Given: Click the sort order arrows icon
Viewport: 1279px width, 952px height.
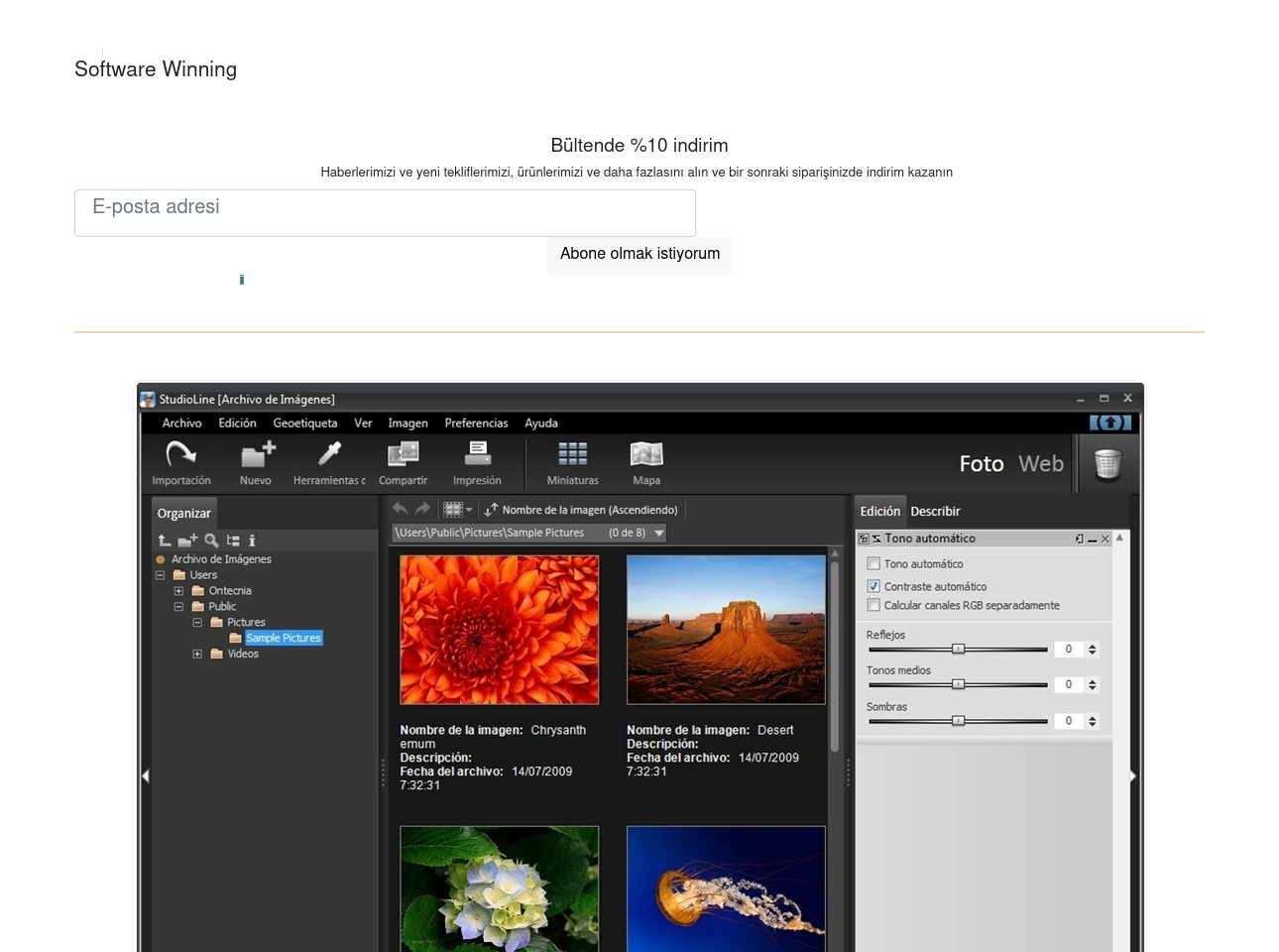Looking at the screenshot, I should (x=491, y=510).
